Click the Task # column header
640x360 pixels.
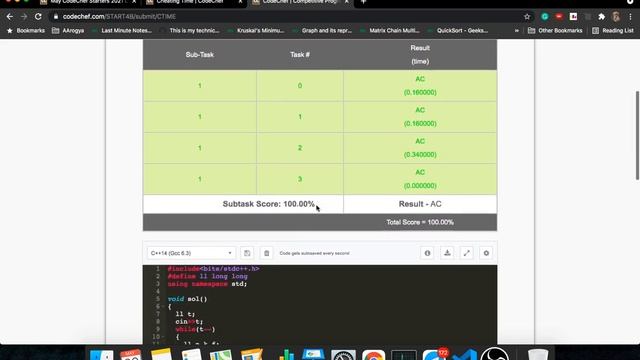[x=300, y=55]
